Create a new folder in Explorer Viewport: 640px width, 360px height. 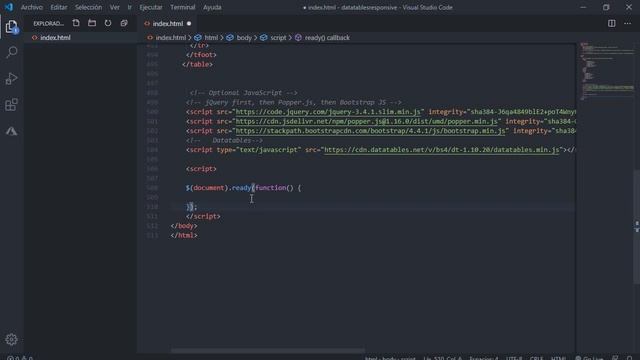pyautogui.click(x=92, y=23)
